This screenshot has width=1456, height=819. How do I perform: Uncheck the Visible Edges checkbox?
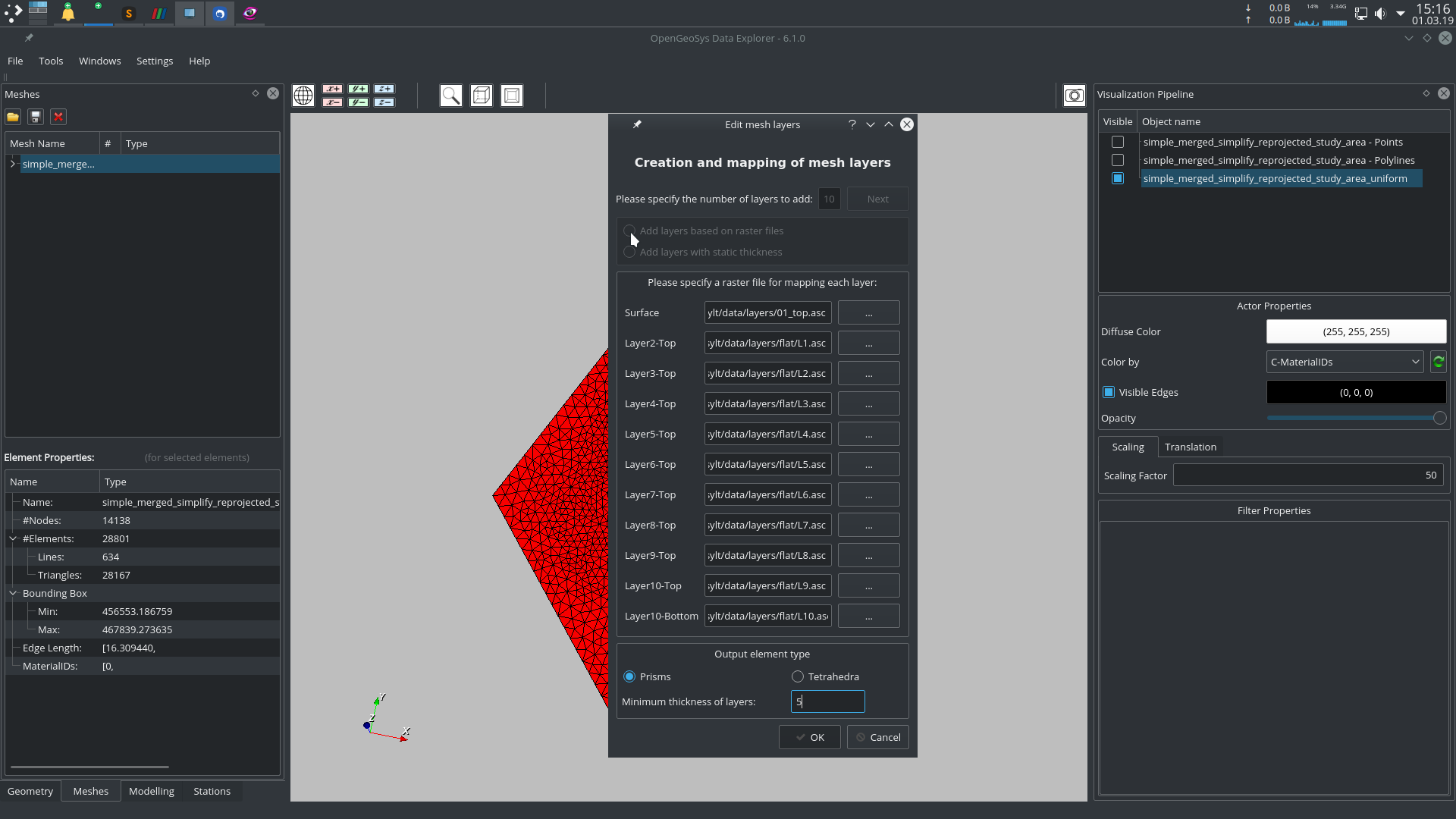pyautogui.click(x=1109, y=392)
